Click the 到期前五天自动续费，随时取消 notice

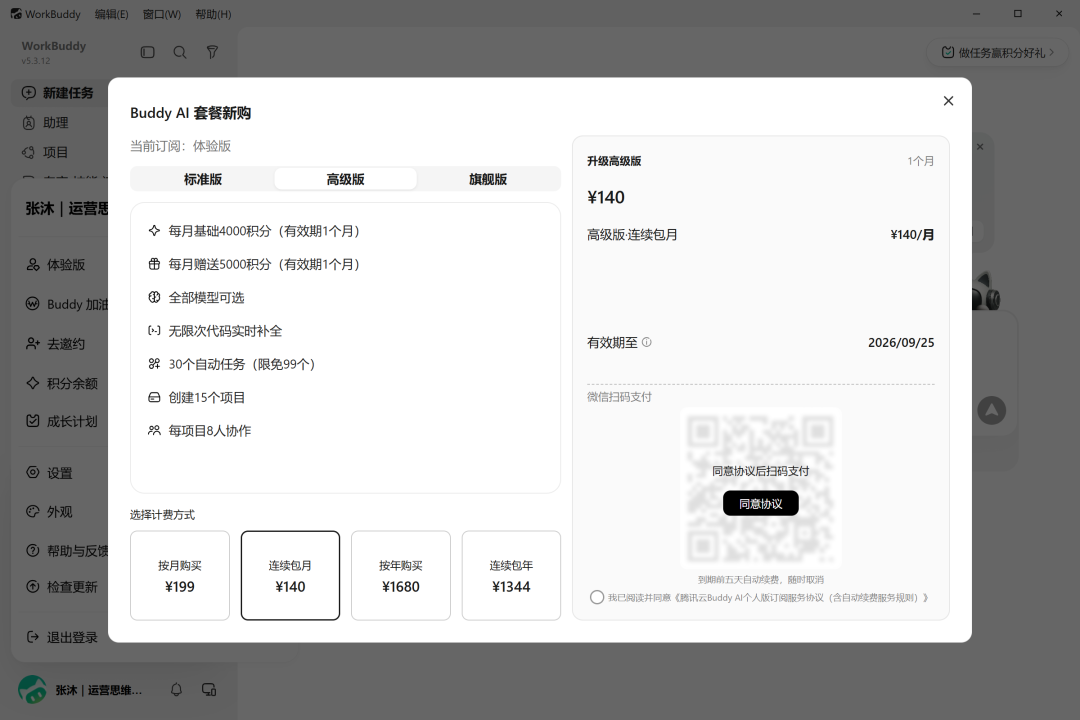[760, 579]
